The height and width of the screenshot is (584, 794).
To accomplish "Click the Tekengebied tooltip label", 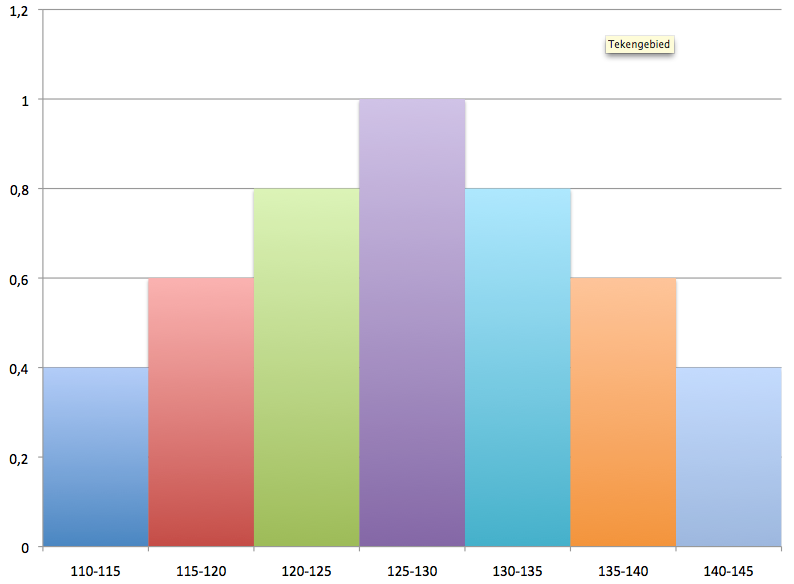I will (x=639, y=44).
